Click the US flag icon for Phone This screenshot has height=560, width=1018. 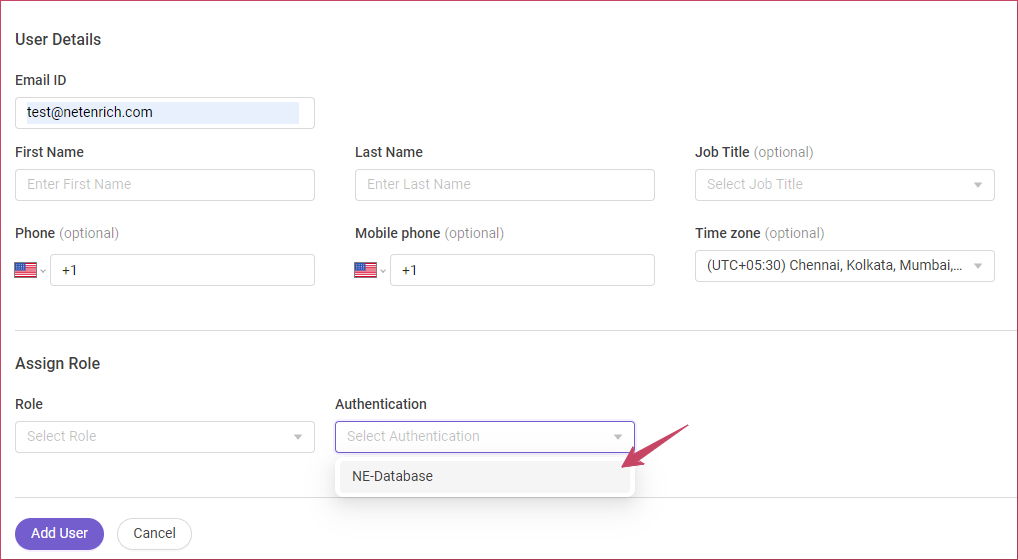[x=25, y=270]
